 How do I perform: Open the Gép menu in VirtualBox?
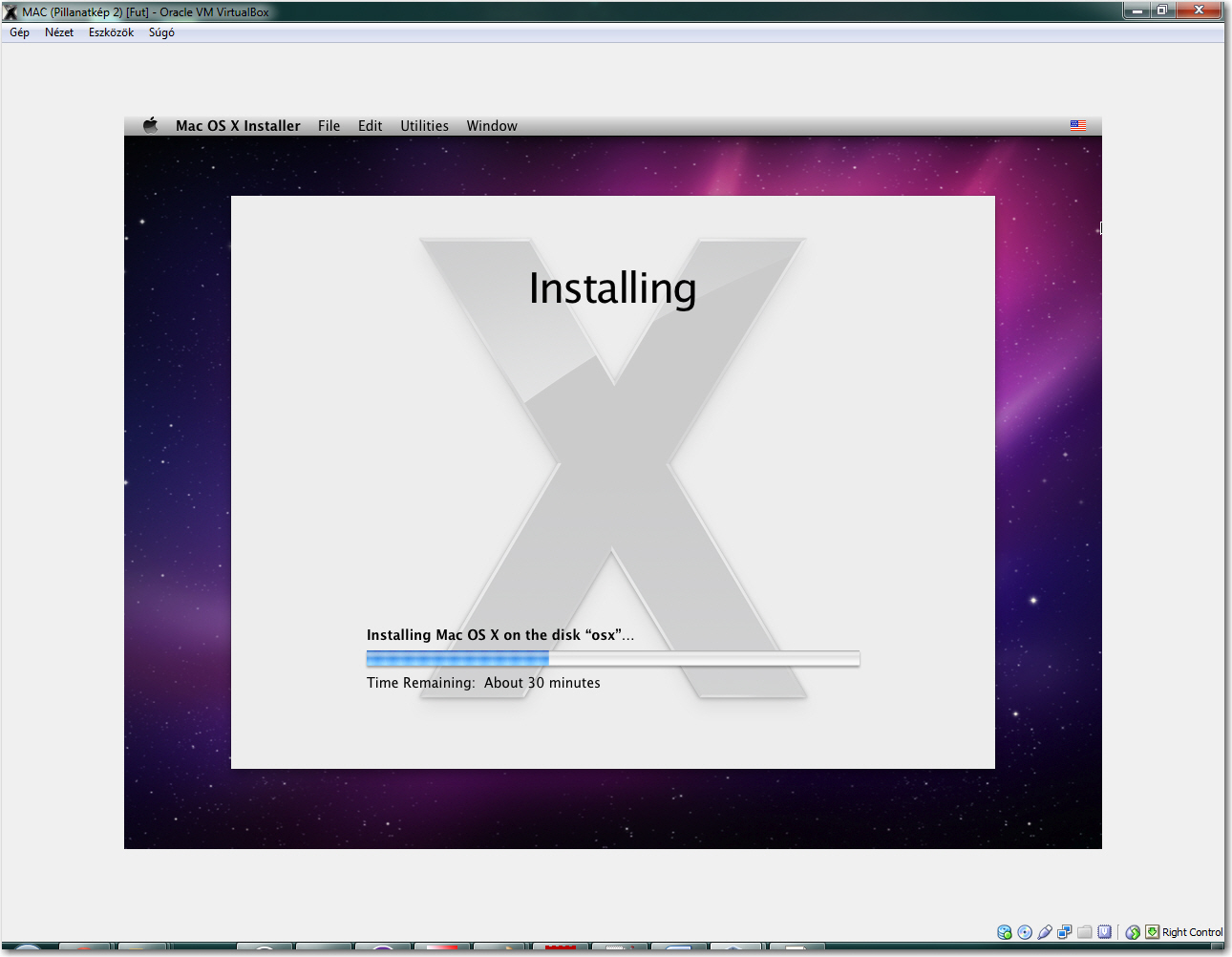point(19,32)
